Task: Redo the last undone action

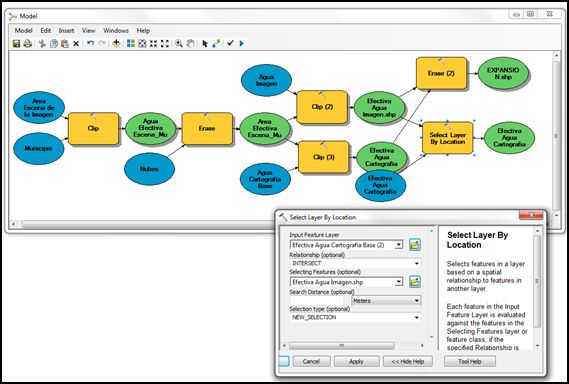Action: coord(102,44)
